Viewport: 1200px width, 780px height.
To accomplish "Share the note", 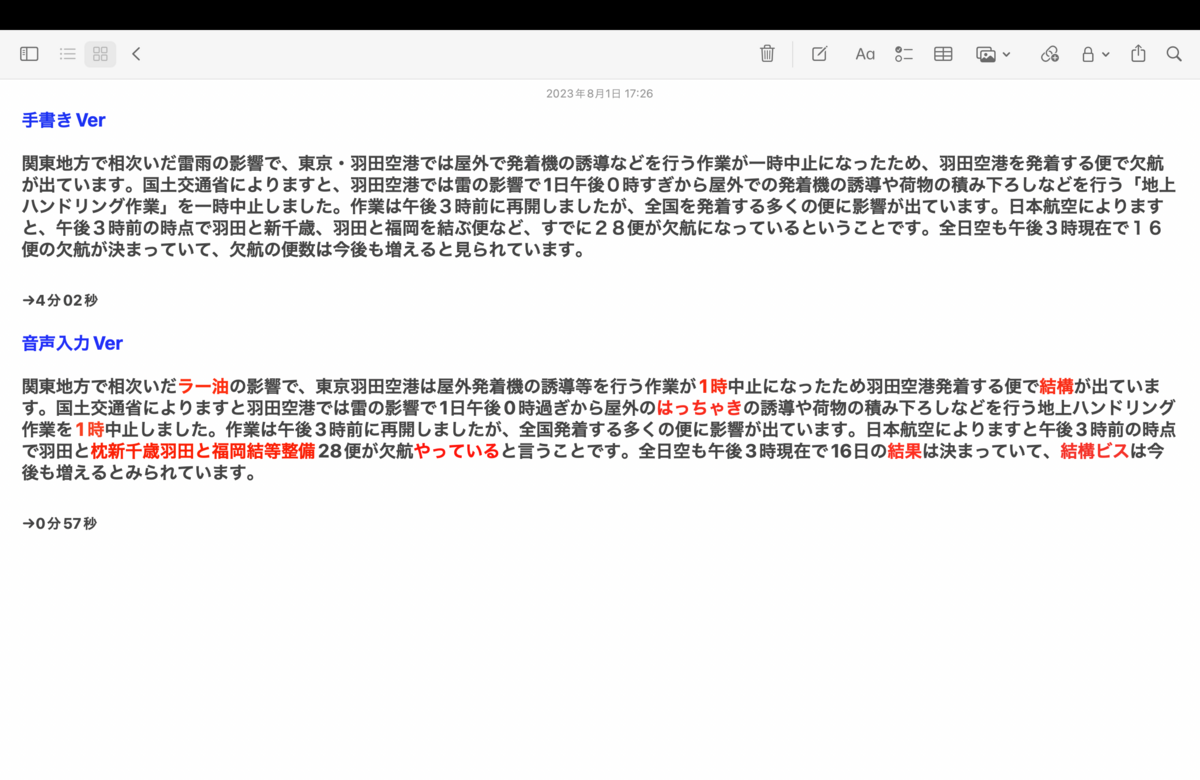I will pos(1138,54).
